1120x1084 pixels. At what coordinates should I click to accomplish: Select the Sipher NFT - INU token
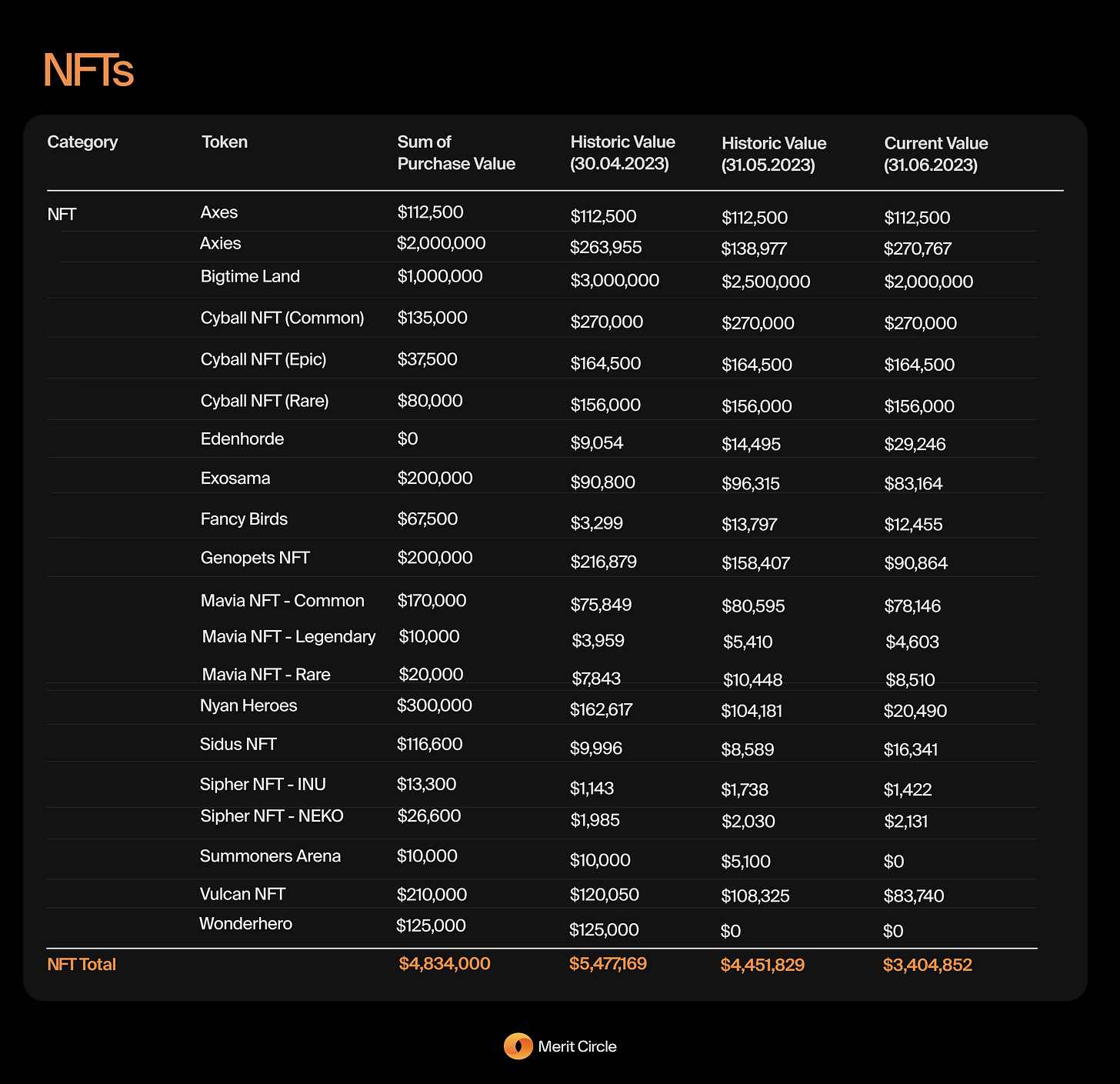pos(262,784)
